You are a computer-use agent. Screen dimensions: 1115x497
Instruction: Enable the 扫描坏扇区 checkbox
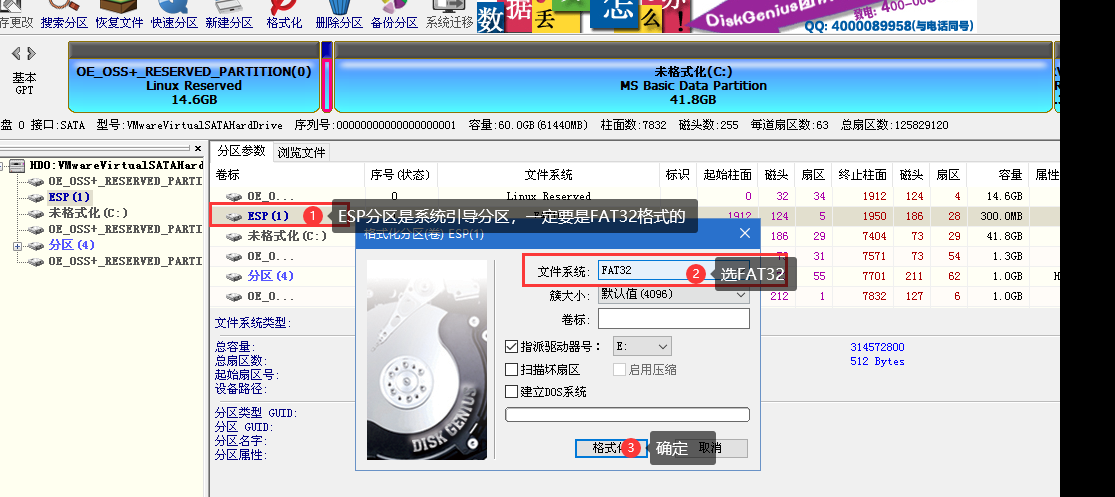[x=511, y=370]
